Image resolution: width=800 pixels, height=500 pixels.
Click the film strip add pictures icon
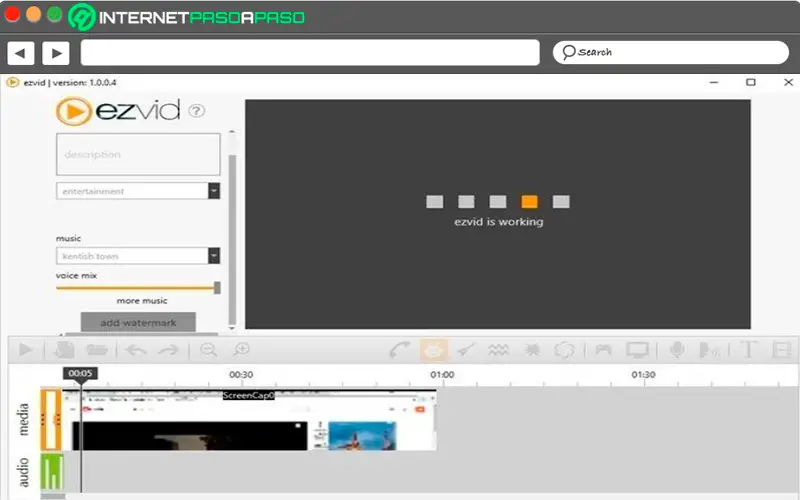click(782, 350)
